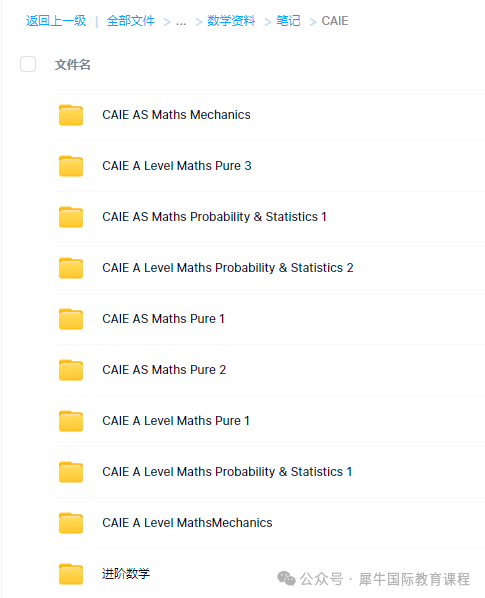Click the CAIE AS Maths Pure 1 folder icon
This screenshot has height=598, width=485.
pos(71,319)
